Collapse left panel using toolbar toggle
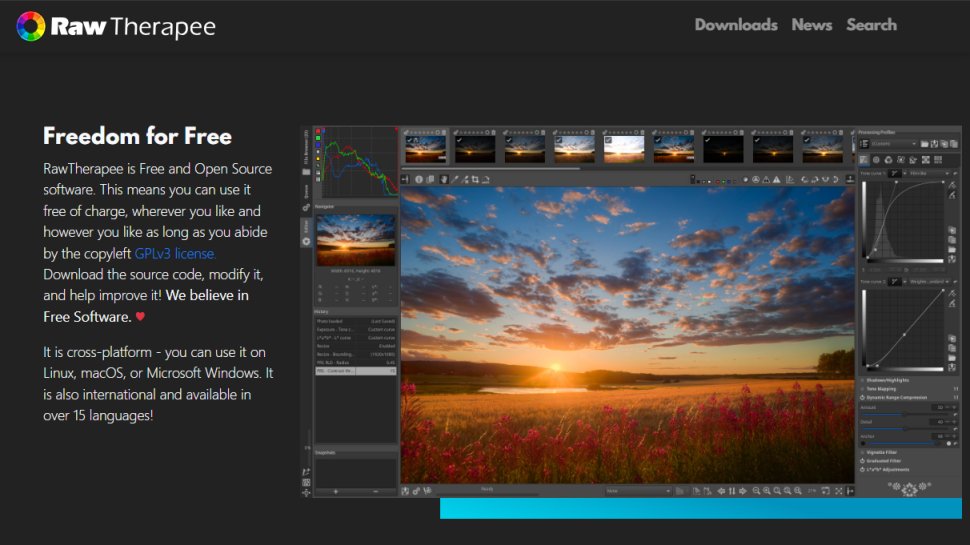Screen dimensions: 970x545 405,179
